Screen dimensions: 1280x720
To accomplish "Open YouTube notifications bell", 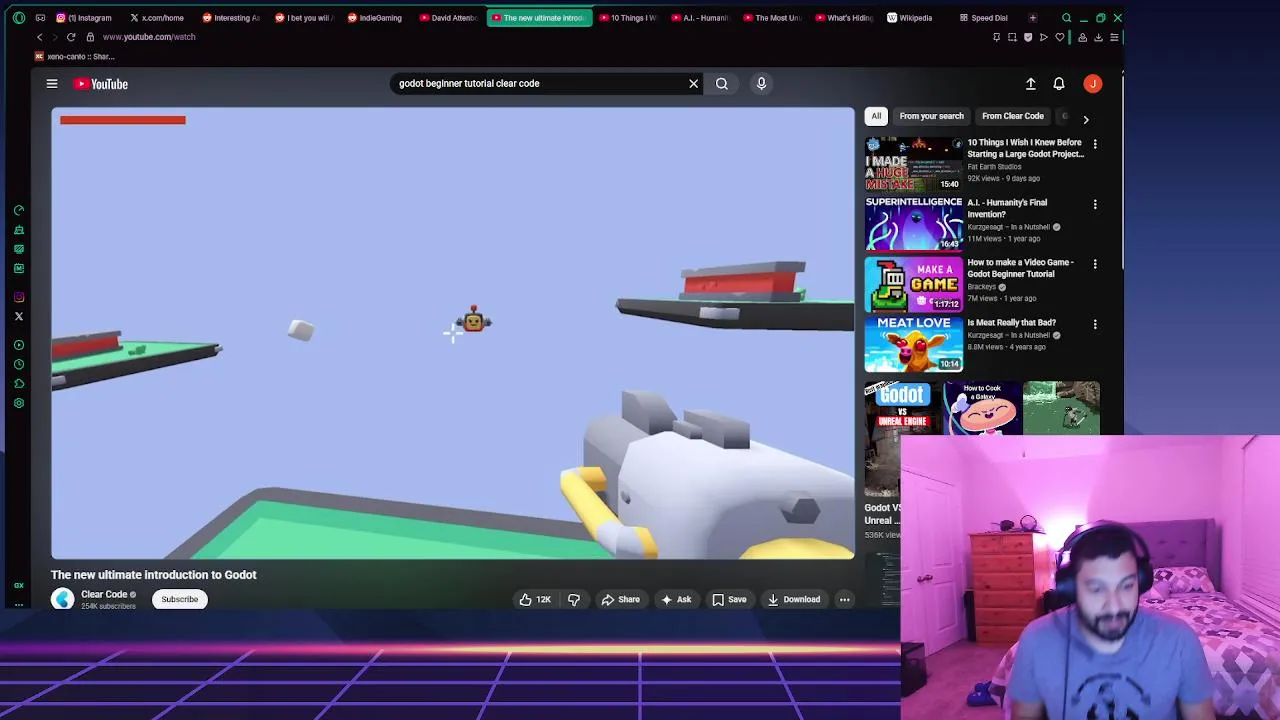I will (1059, 84).
